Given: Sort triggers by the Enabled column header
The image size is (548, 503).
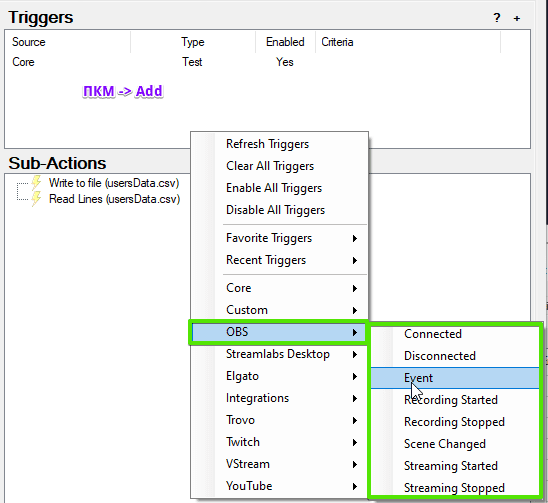Looking at the screenshot, I should 285,42.
